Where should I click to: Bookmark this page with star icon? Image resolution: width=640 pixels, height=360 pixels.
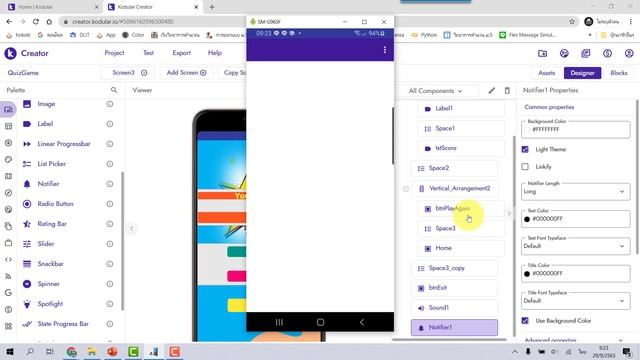coord(572,22)
